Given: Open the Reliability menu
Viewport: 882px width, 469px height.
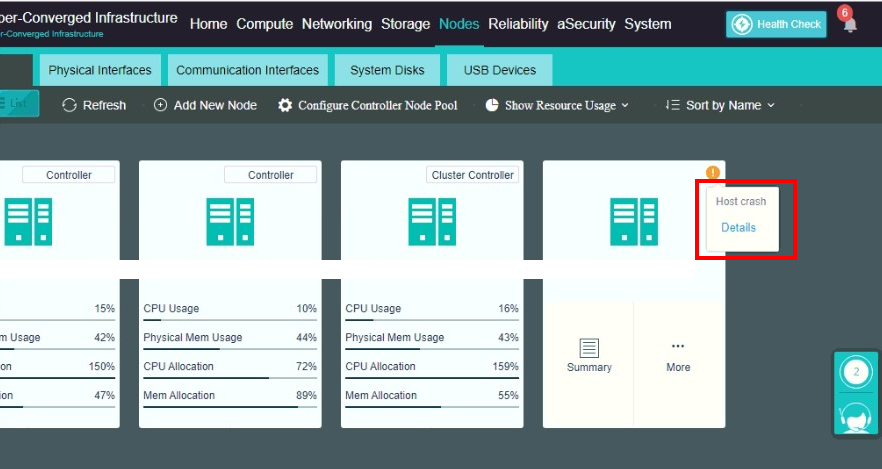Looking at the screenshot, I should pos(518,24).
